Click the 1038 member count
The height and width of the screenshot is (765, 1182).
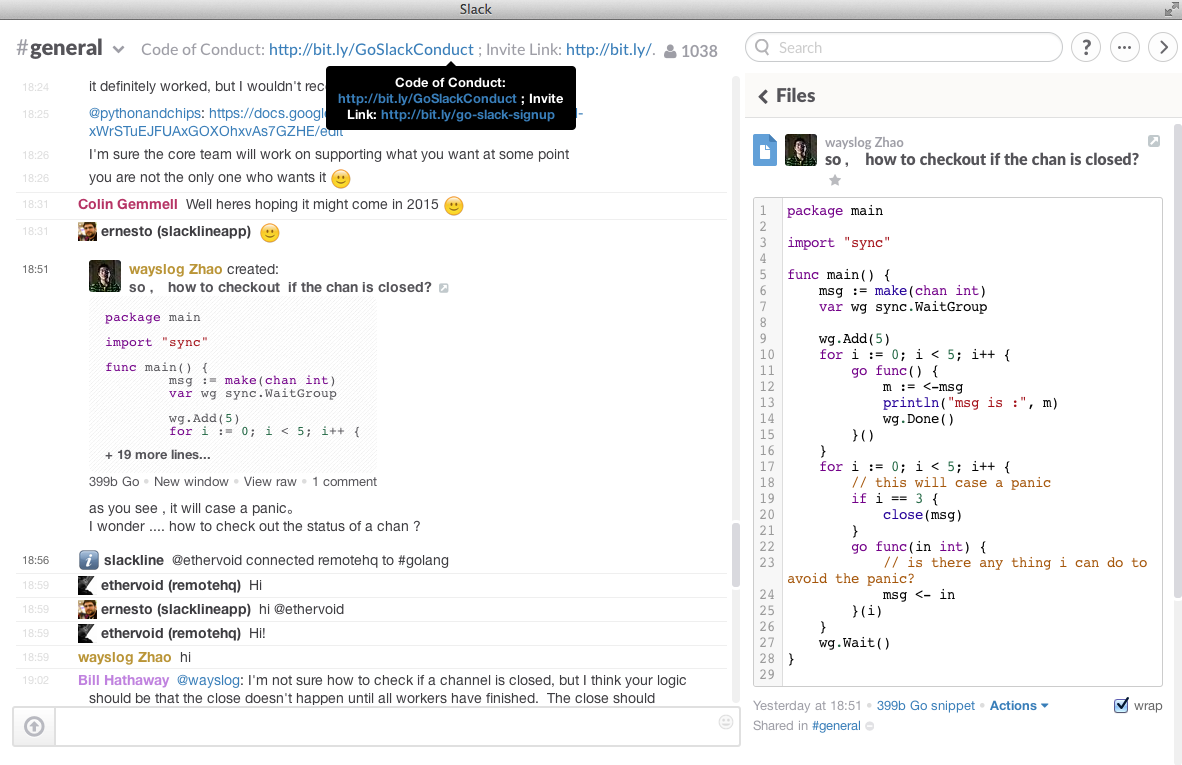point(699,51)
